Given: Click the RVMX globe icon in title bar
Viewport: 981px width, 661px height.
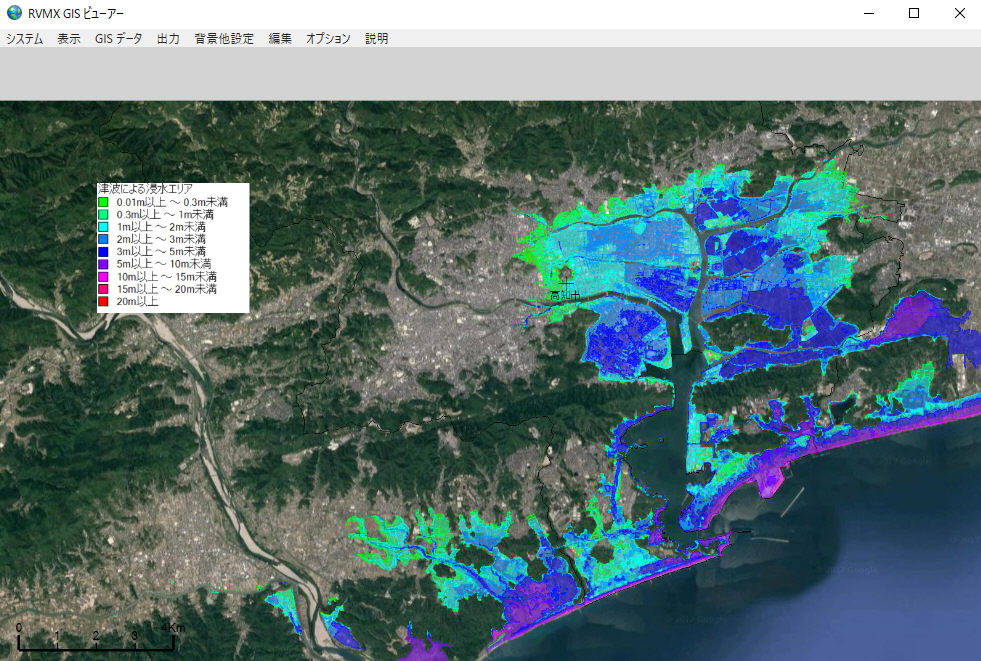Looking at the screenshot, I should click(x=14, y=13).
